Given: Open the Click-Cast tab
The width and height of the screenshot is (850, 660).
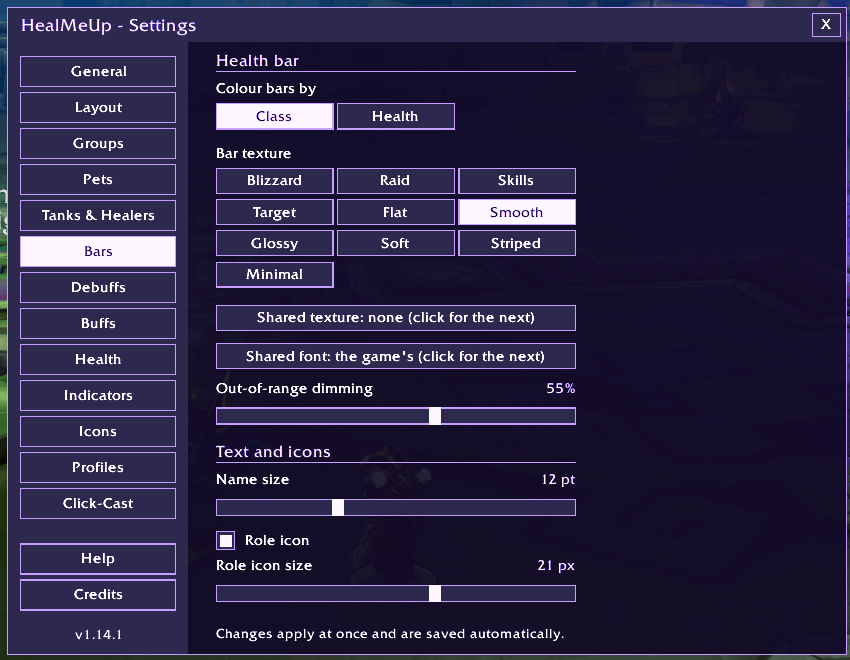Looking at the screenshot, I should [x=98, y=503].
